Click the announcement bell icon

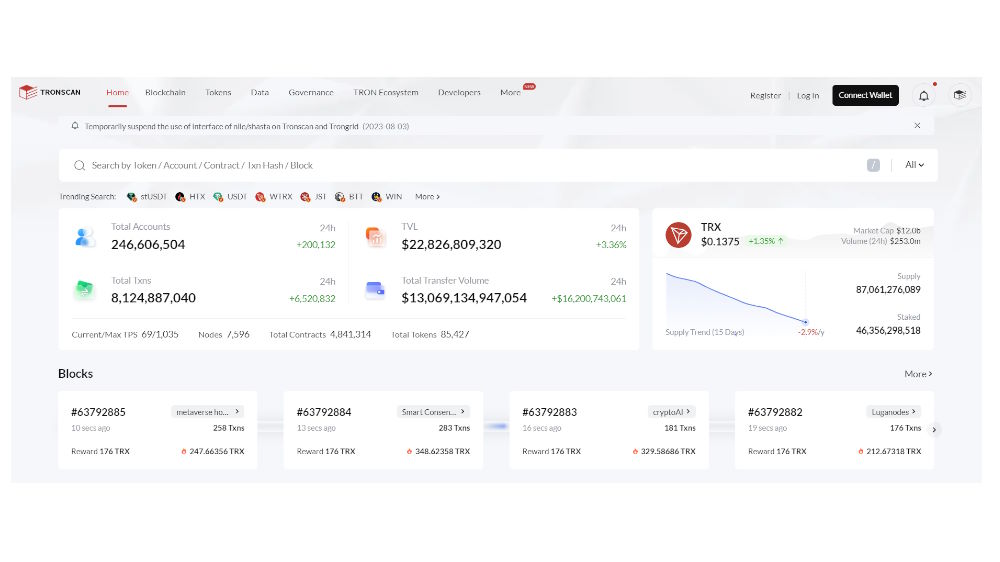[75, 126]
